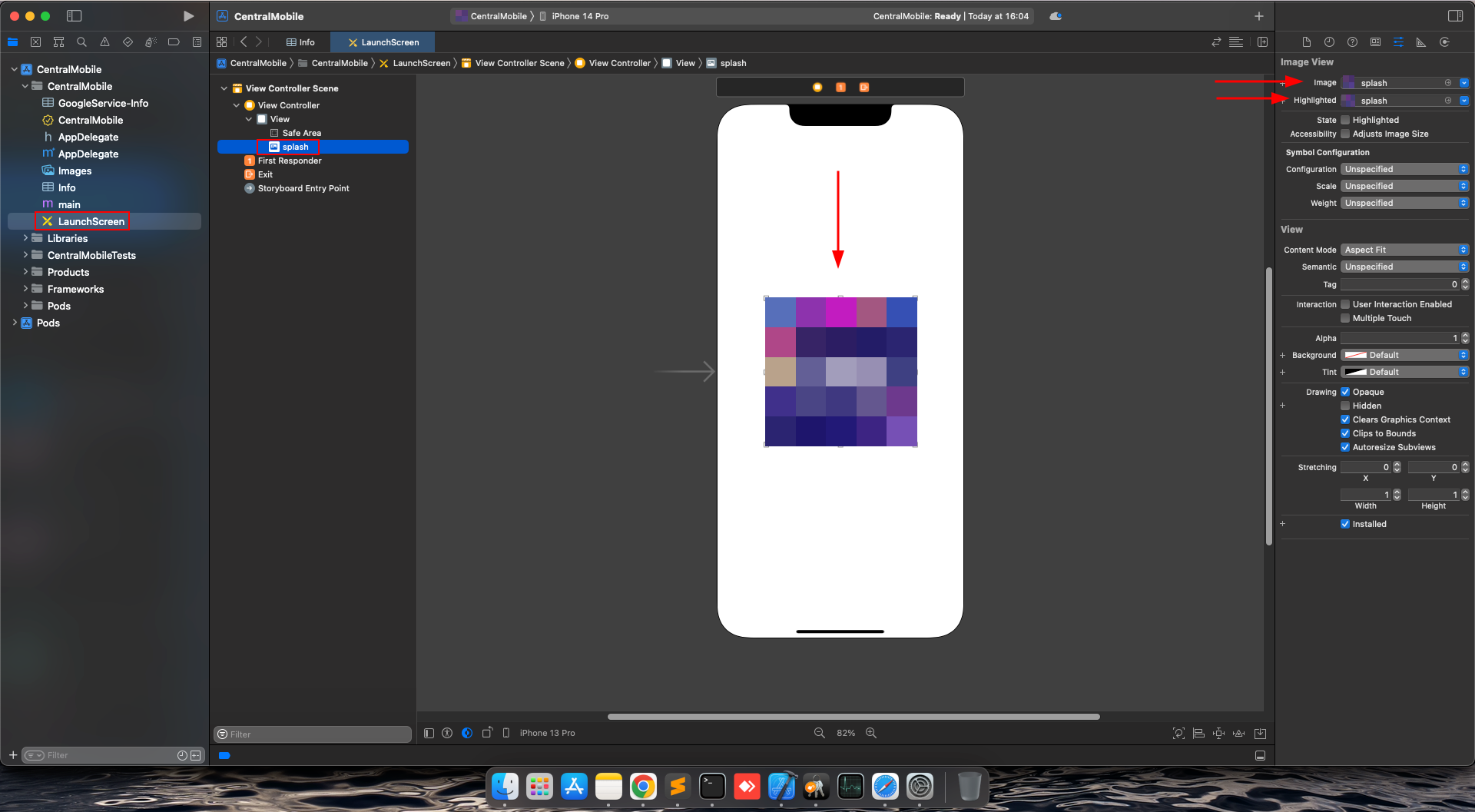The width and height of the screenshot is (1475, 812).
Task: Check the Hidden drawing option
Action: pos(1345,406)
